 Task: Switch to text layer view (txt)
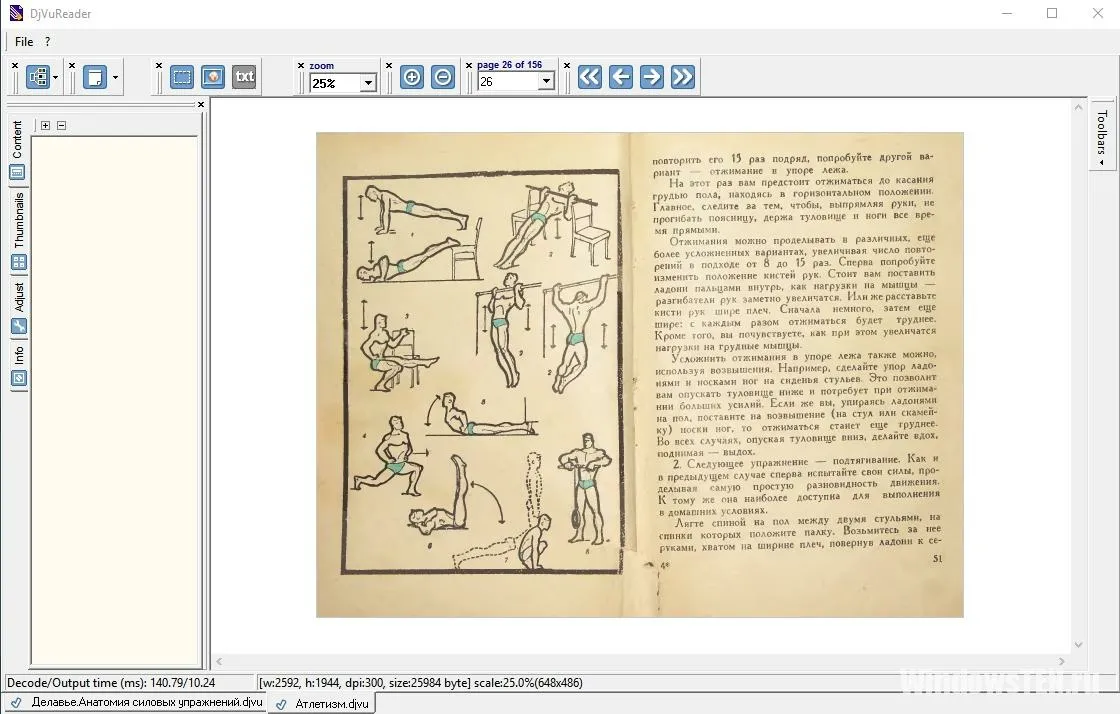pos(244,77)
